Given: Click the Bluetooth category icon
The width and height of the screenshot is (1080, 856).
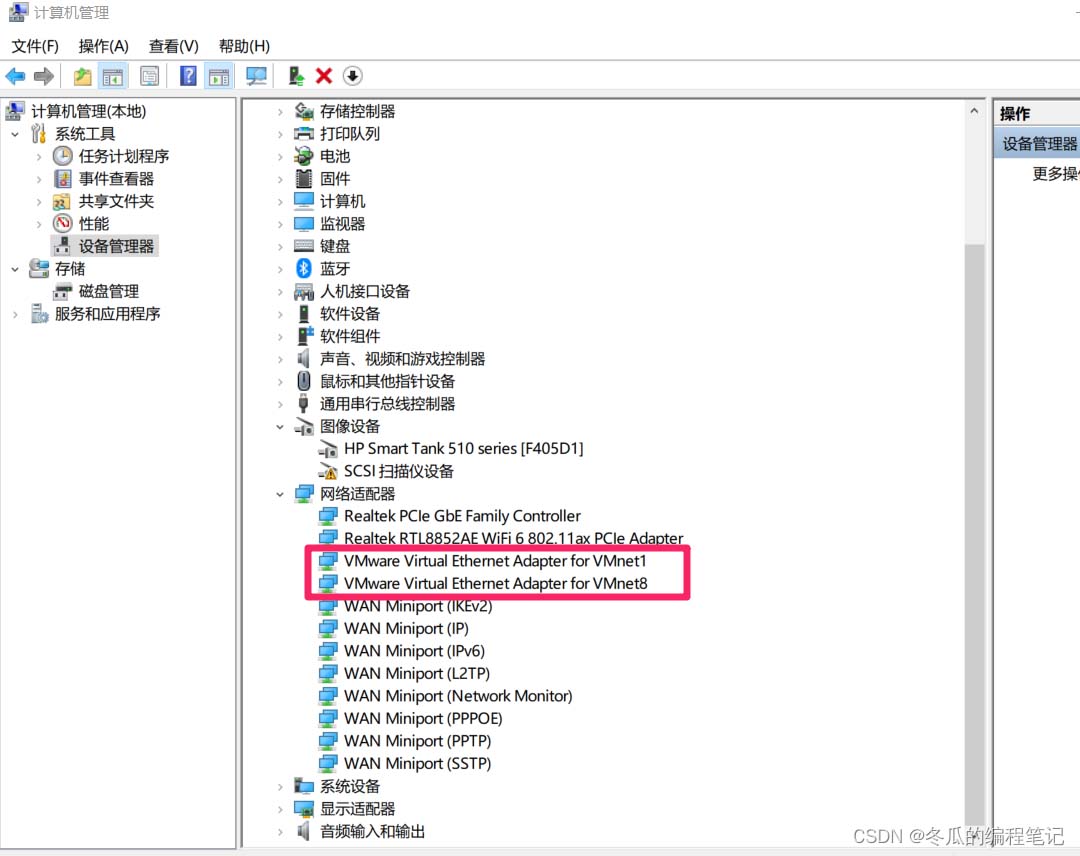Looking at the screenshot, I should click(x=304, y=269).
